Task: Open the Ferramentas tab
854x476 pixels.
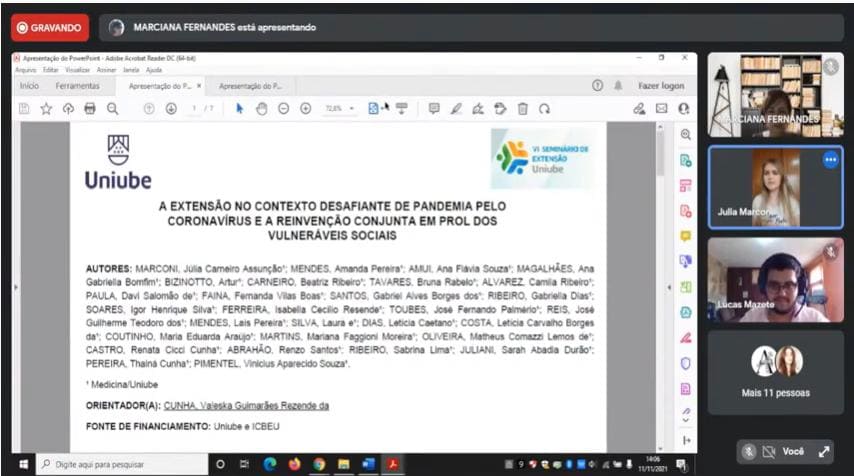Action: tap(77, 86)
